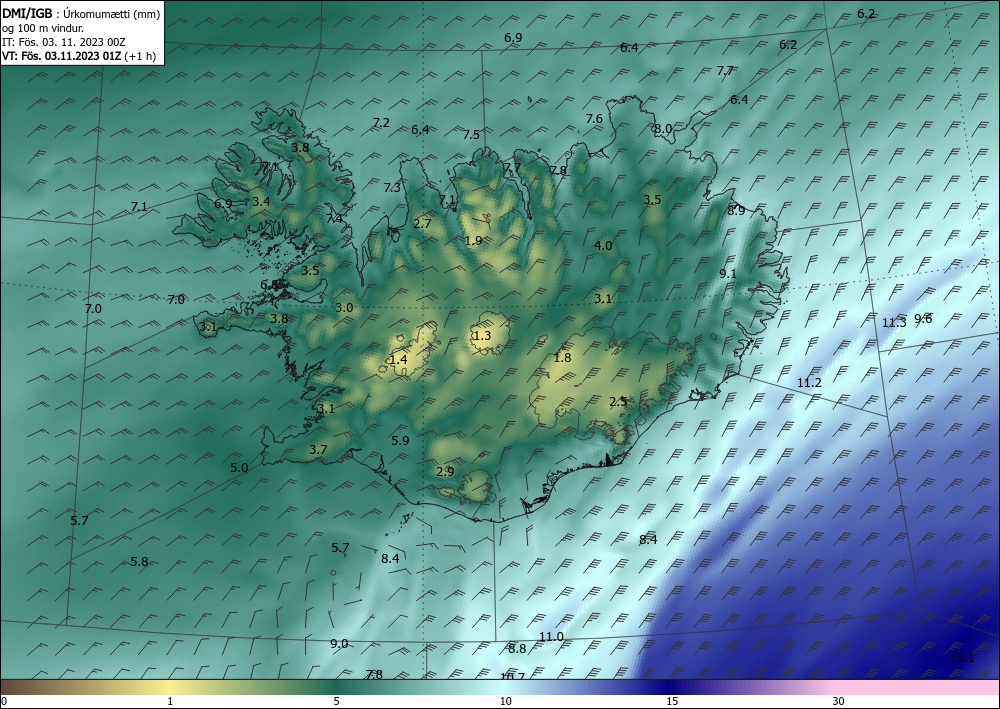This screenshot has width=1000, height=709.
Task: Click the 2.5 value on the map
Action: 618,402
